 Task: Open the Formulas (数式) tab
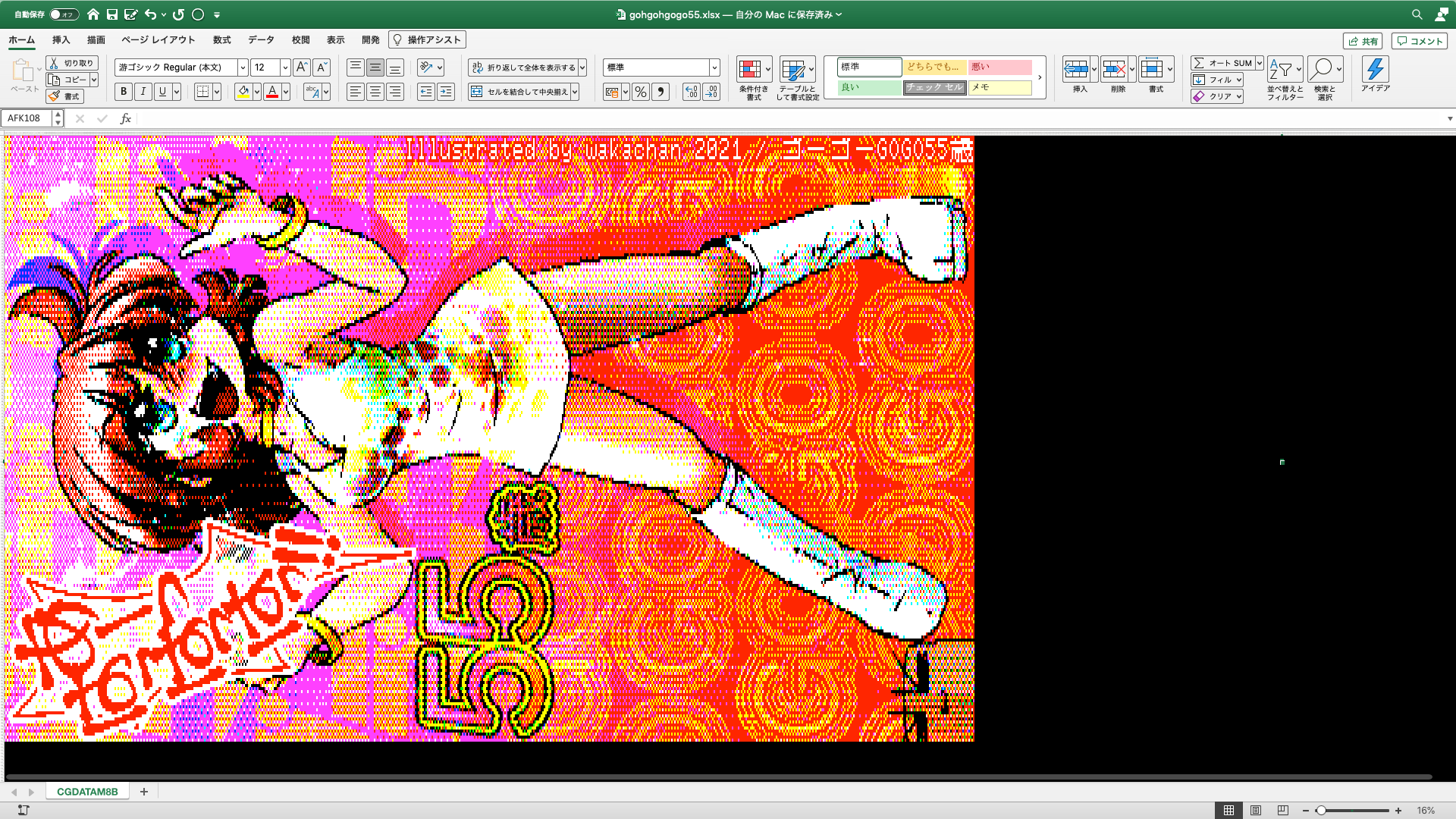pyautogui.click(x=221, y=40)
